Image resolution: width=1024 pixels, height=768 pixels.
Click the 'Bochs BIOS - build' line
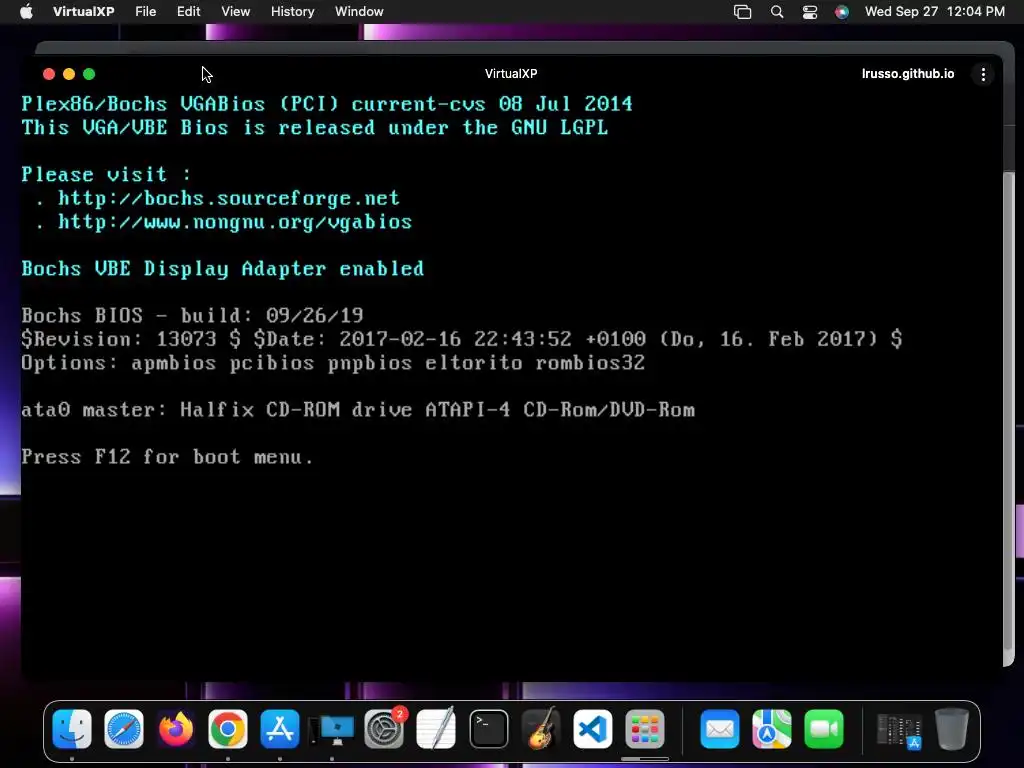pos(192,315)
